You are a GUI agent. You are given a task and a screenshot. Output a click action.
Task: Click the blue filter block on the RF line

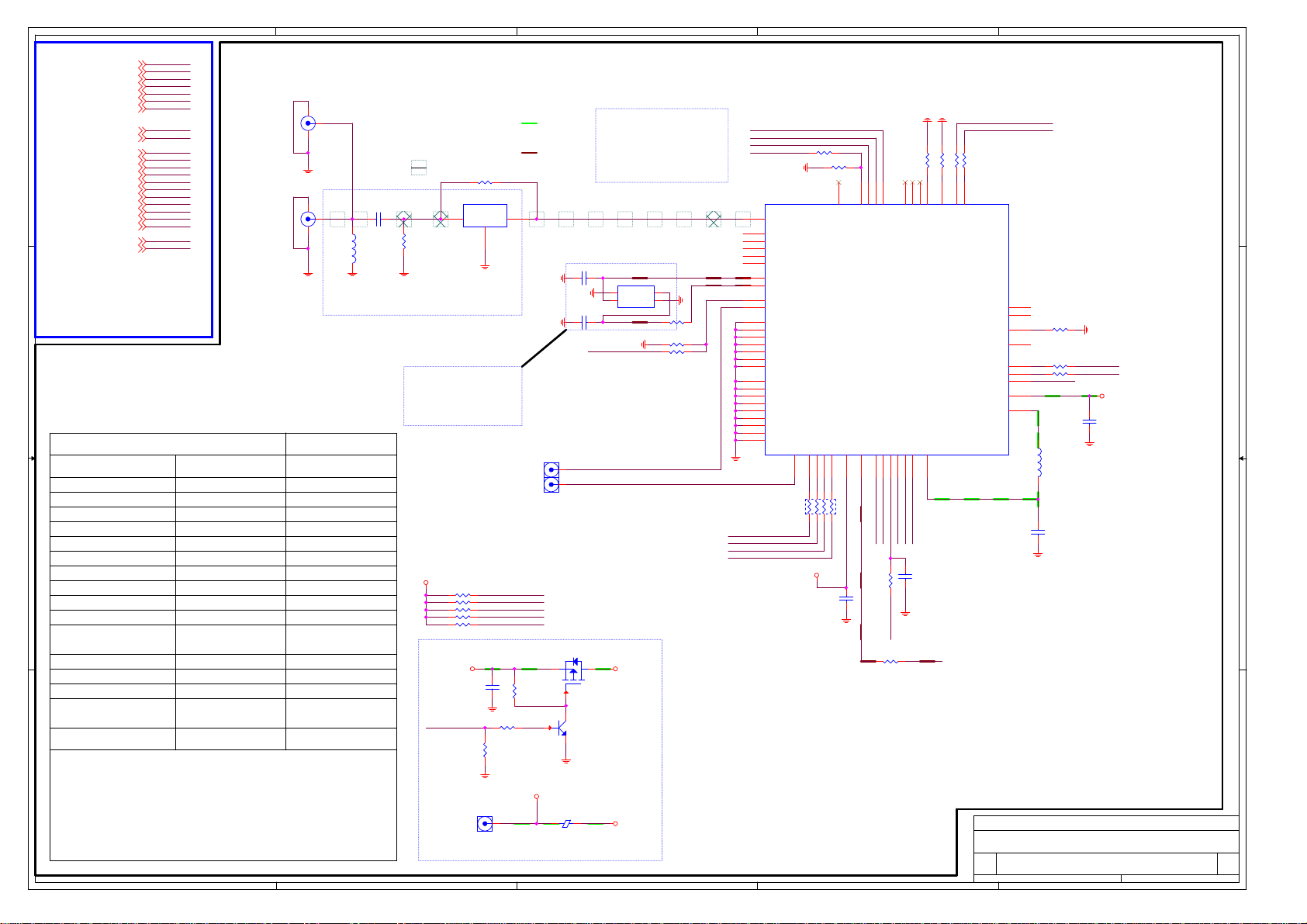485,216
